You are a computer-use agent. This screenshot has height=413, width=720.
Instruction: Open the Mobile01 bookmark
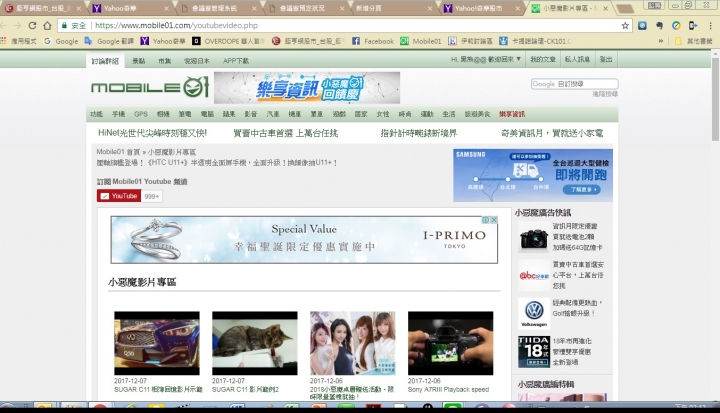[x=421, y=41]
